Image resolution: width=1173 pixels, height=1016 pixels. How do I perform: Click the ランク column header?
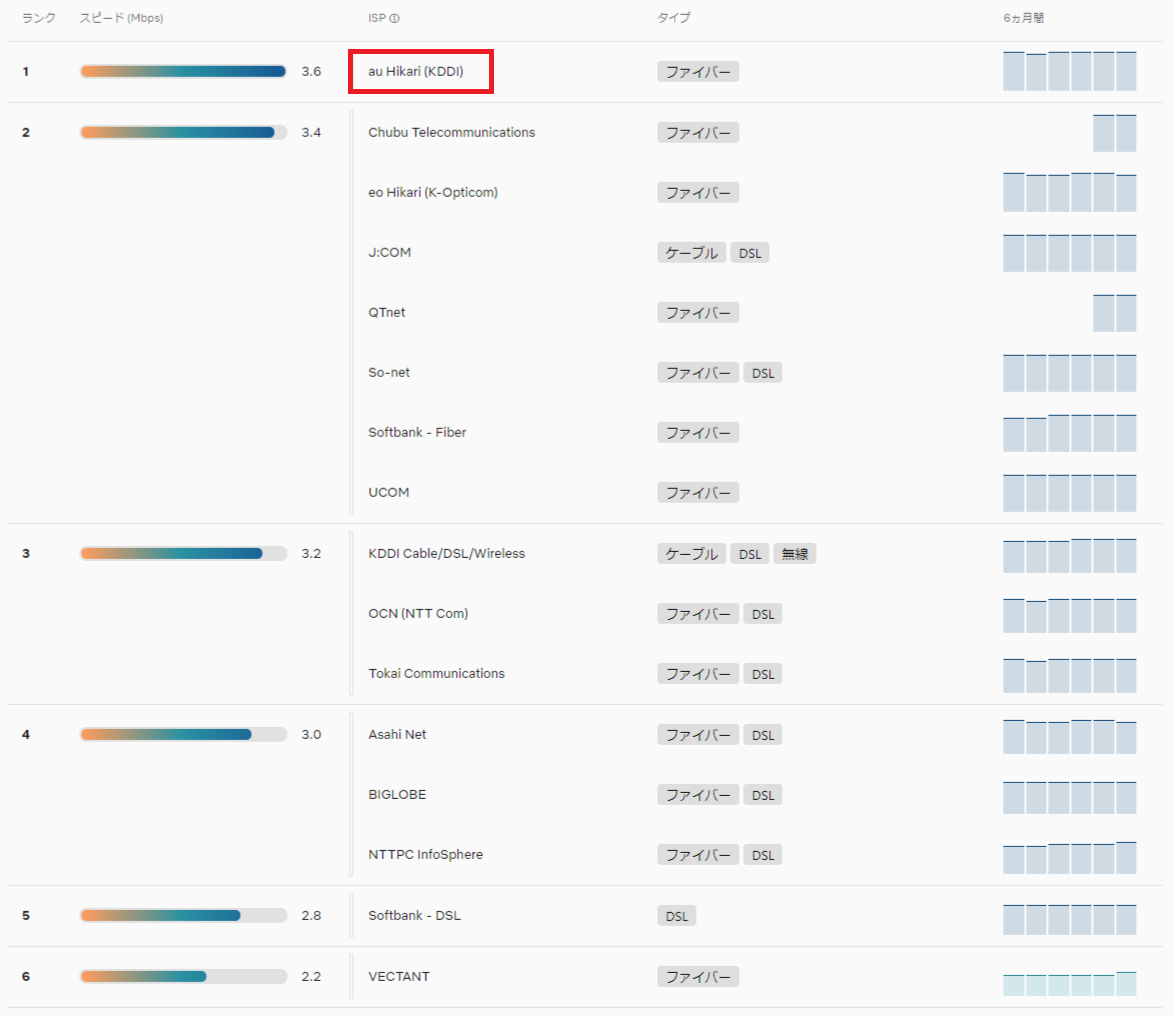(x=38, y=18)
